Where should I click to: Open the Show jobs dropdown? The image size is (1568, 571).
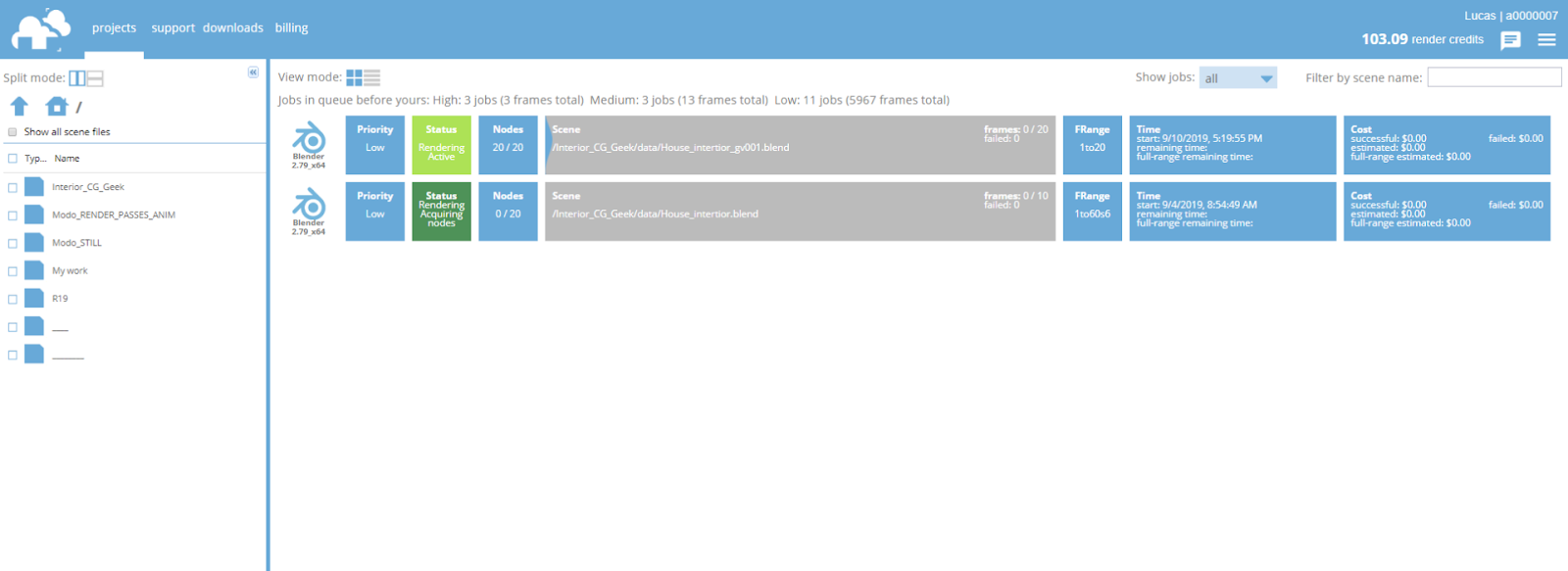point(1238,78)
